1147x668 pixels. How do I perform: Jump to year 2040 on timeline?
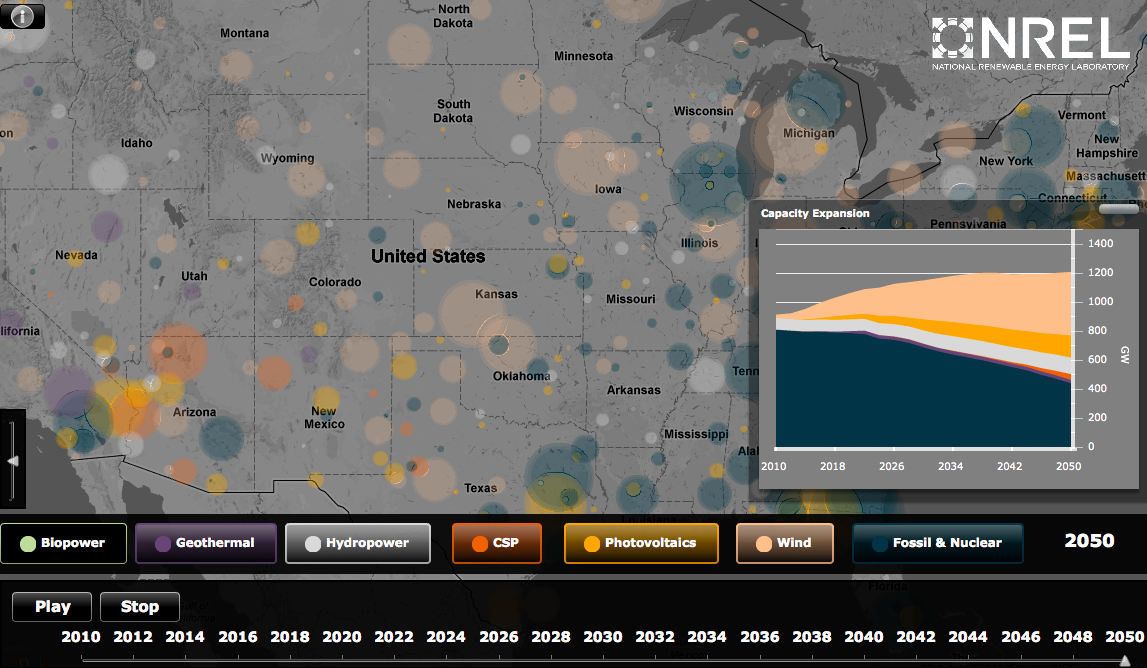pyautogui.click(x=864, y=637)
